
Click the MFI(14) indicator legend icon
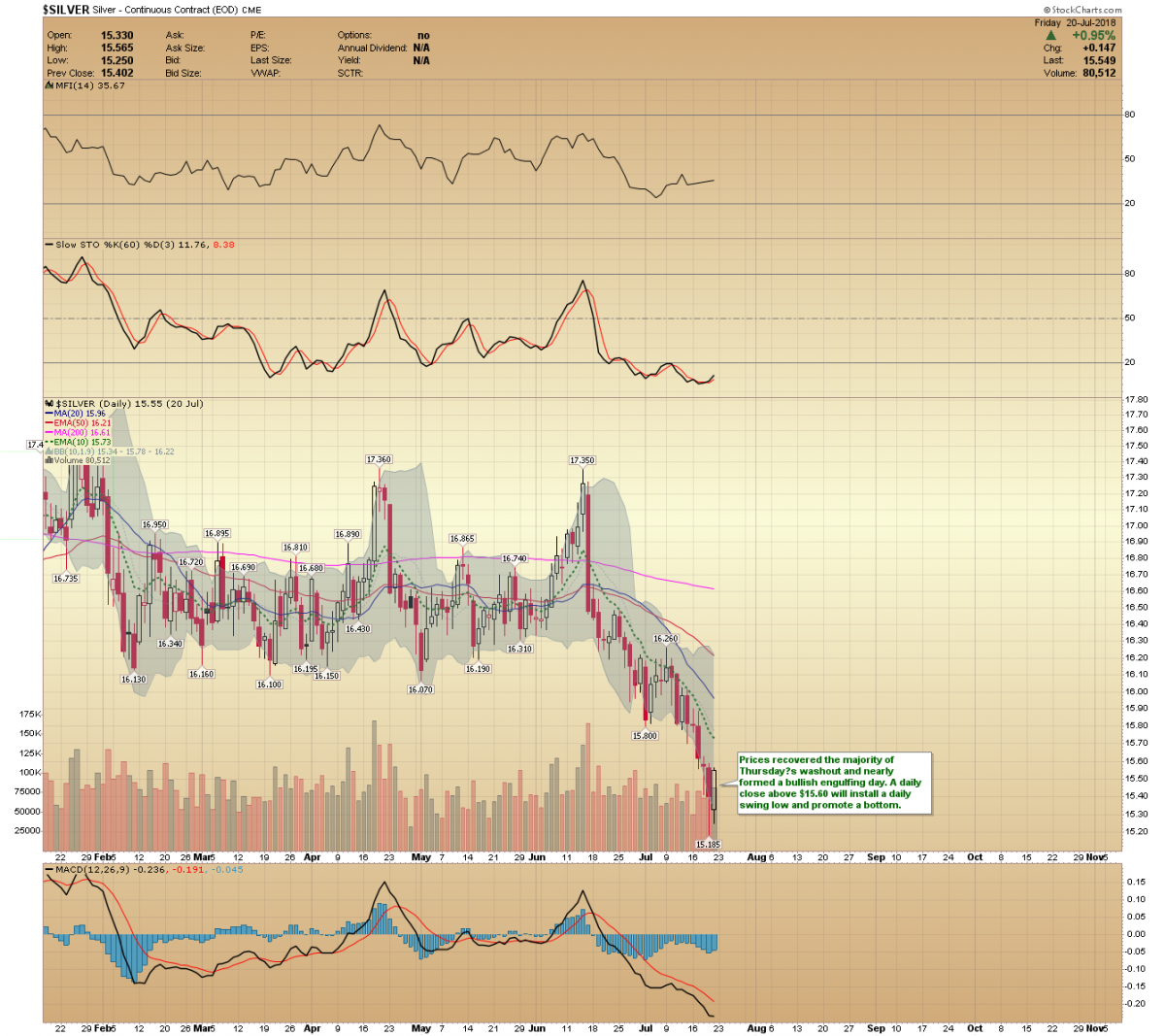coord(50,85)
